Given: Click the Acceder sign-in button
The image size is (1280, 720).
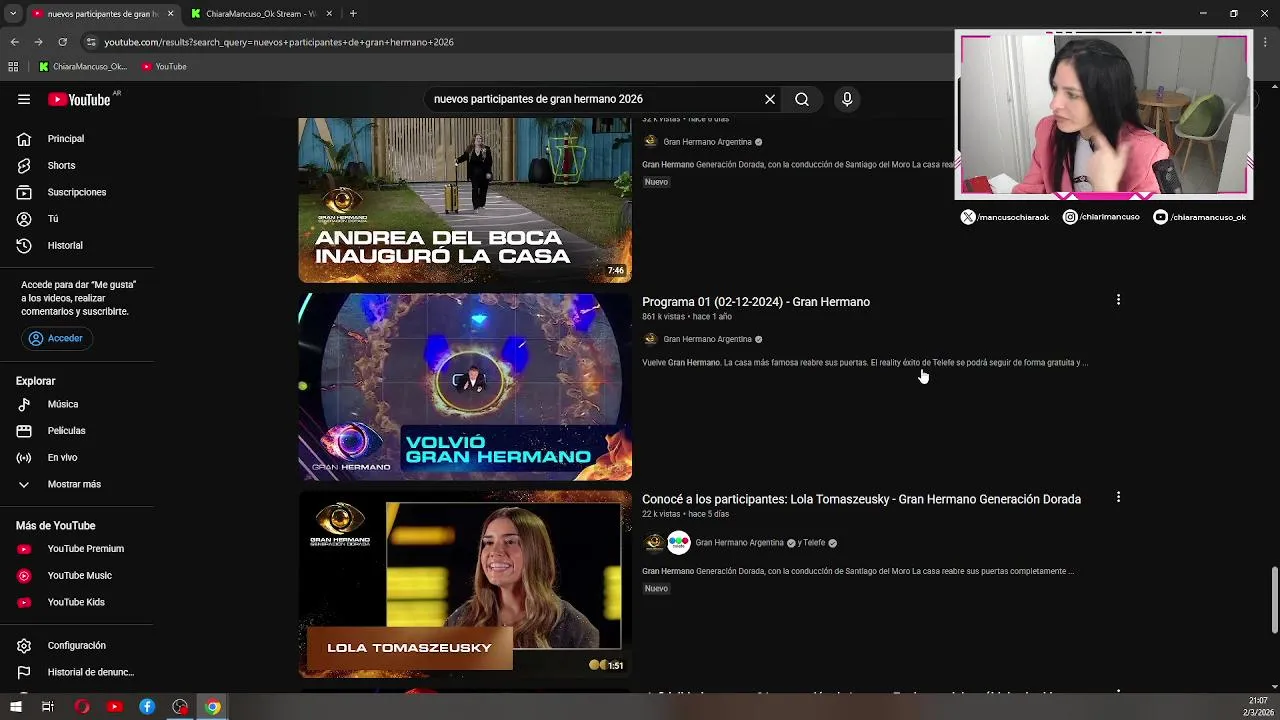Looking at the screenshot, I should pos(56,338).
